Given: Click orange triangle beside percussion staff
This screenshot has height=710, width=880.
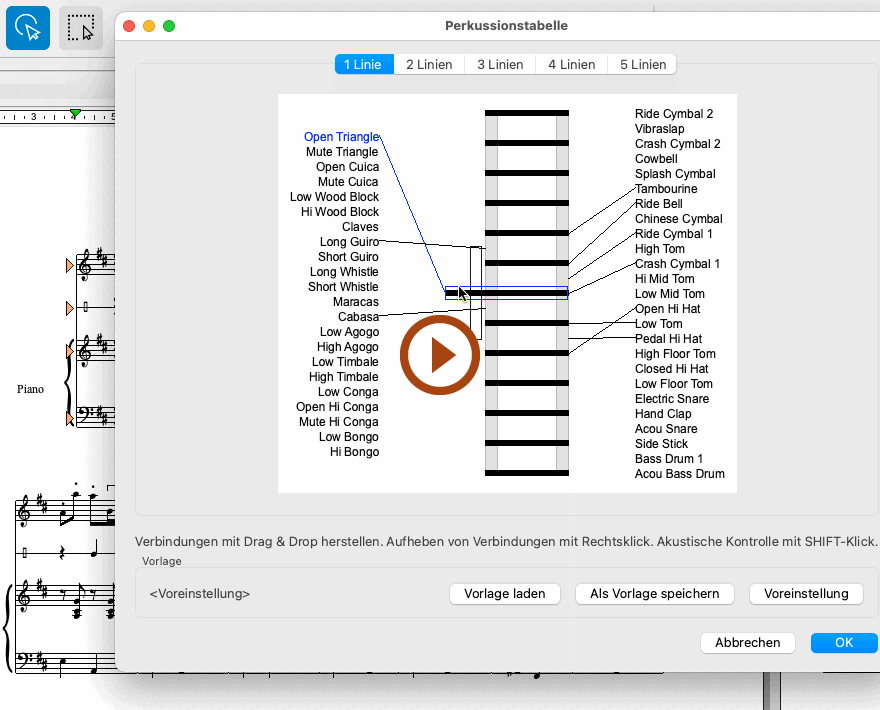Looking at the screenshot, I should (69, 308).
